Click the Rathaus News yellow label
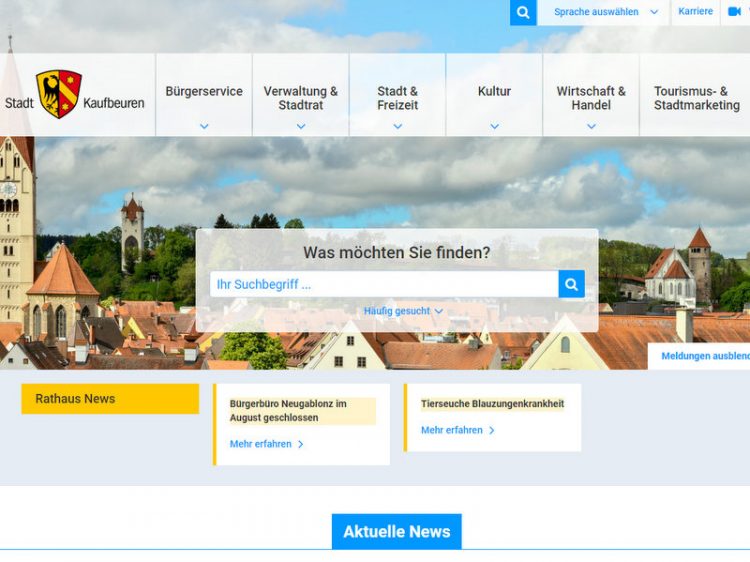750x562 pixels. click(x=110, y=399)
